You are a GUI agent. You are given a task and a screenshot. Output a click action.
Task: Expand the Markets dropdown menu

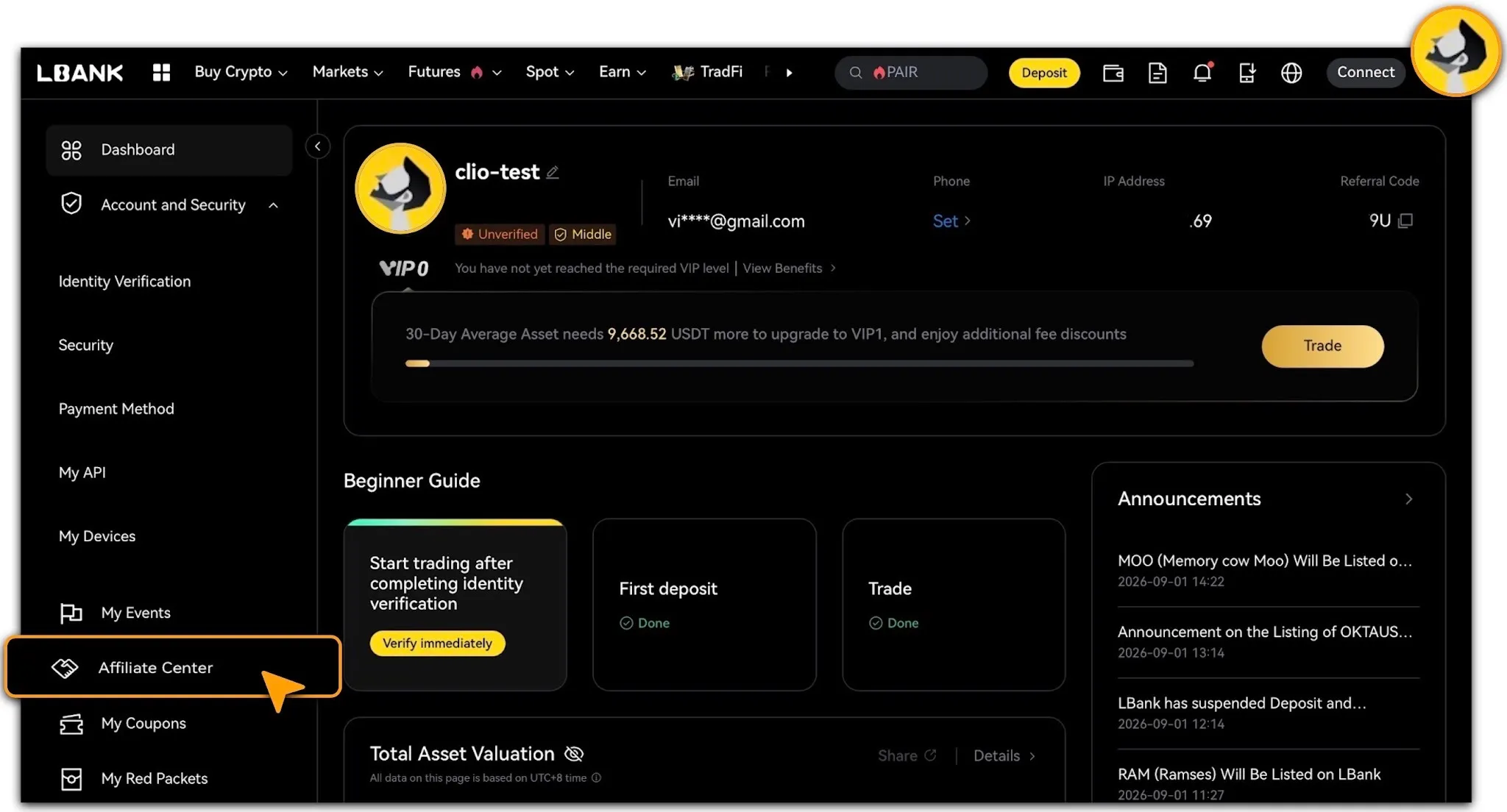pos(347,72)
